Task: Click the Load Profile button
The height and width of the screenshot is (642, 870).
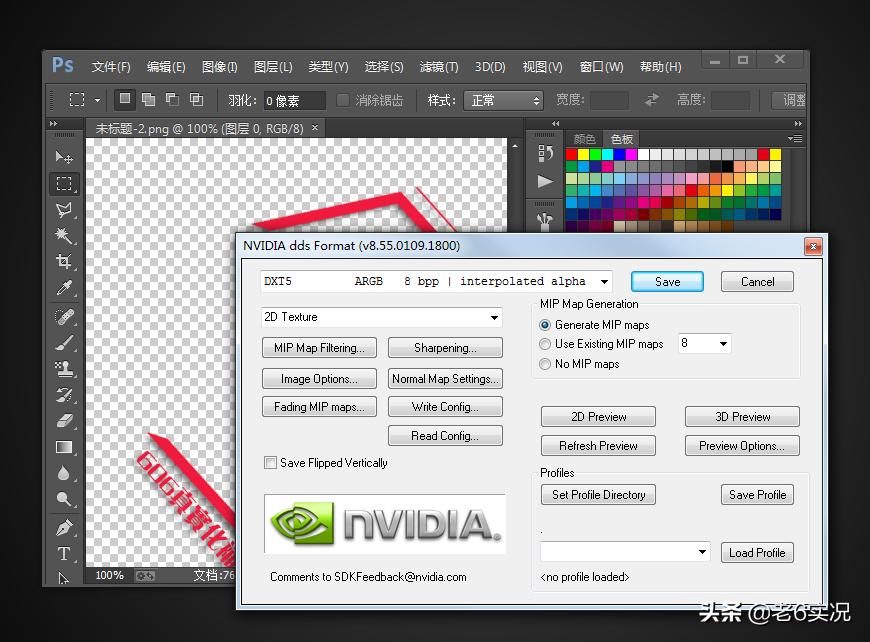Action: 757,553
